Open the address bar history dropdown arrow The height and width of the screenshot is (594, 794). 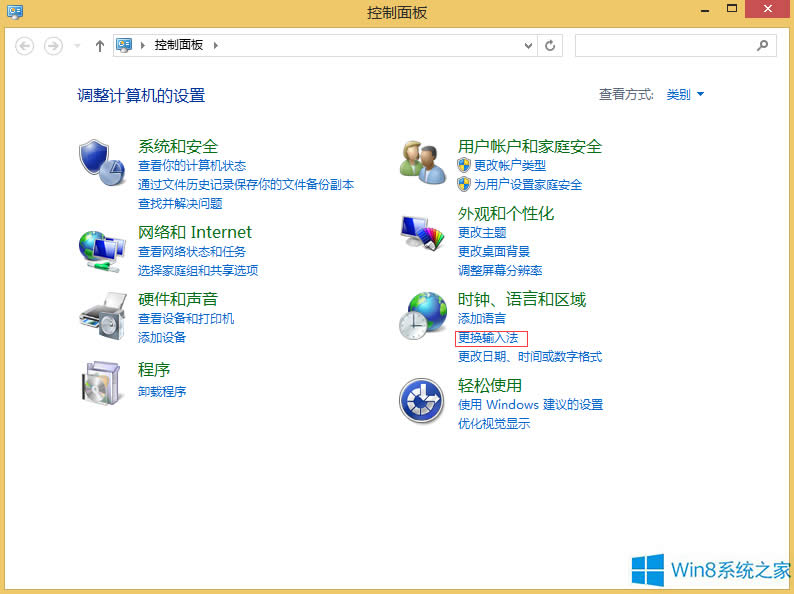pyautogui.click(x=529, y=45)
